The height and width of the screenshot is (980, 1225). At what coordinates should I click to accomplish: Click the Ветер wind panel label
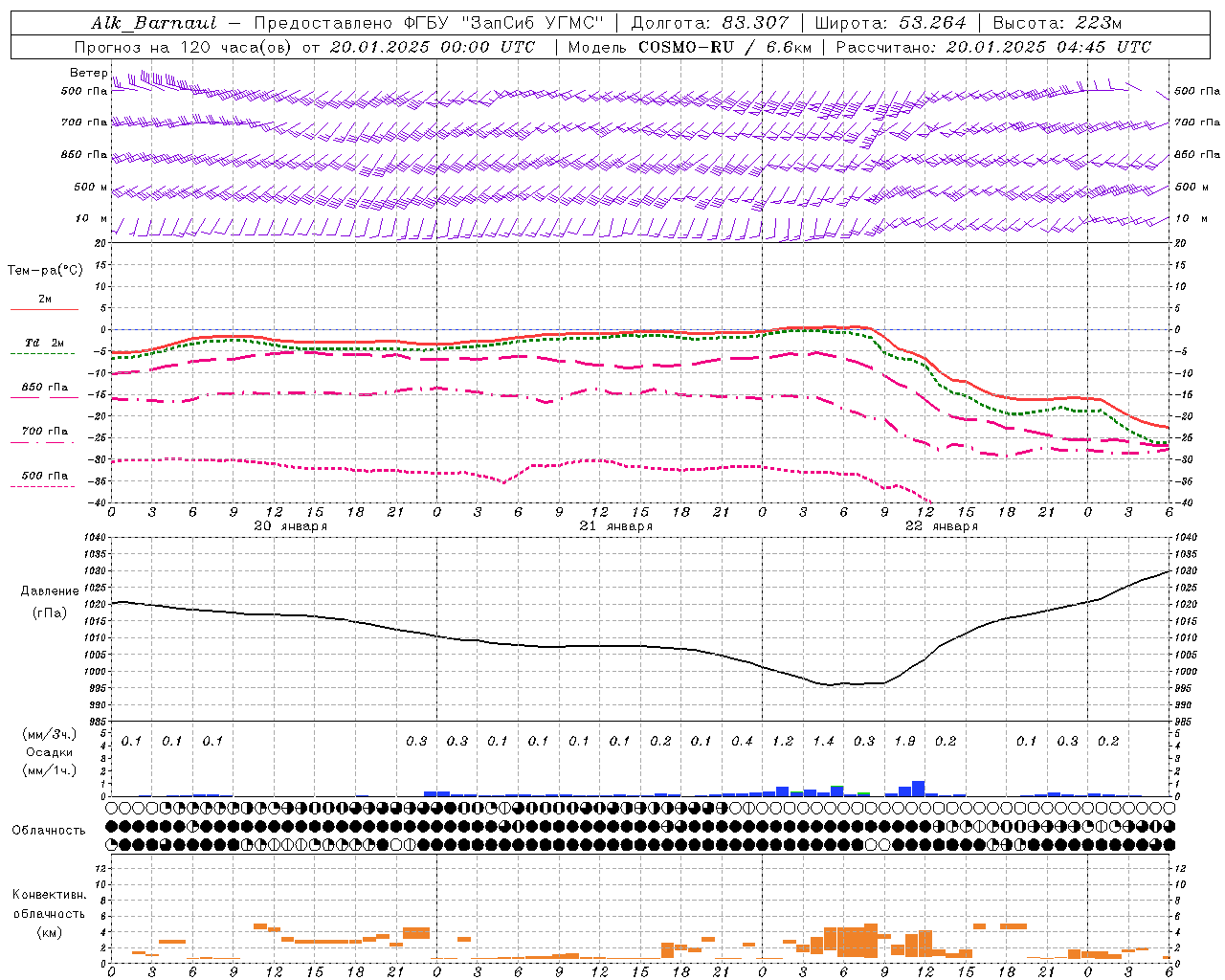coord(88,73)
